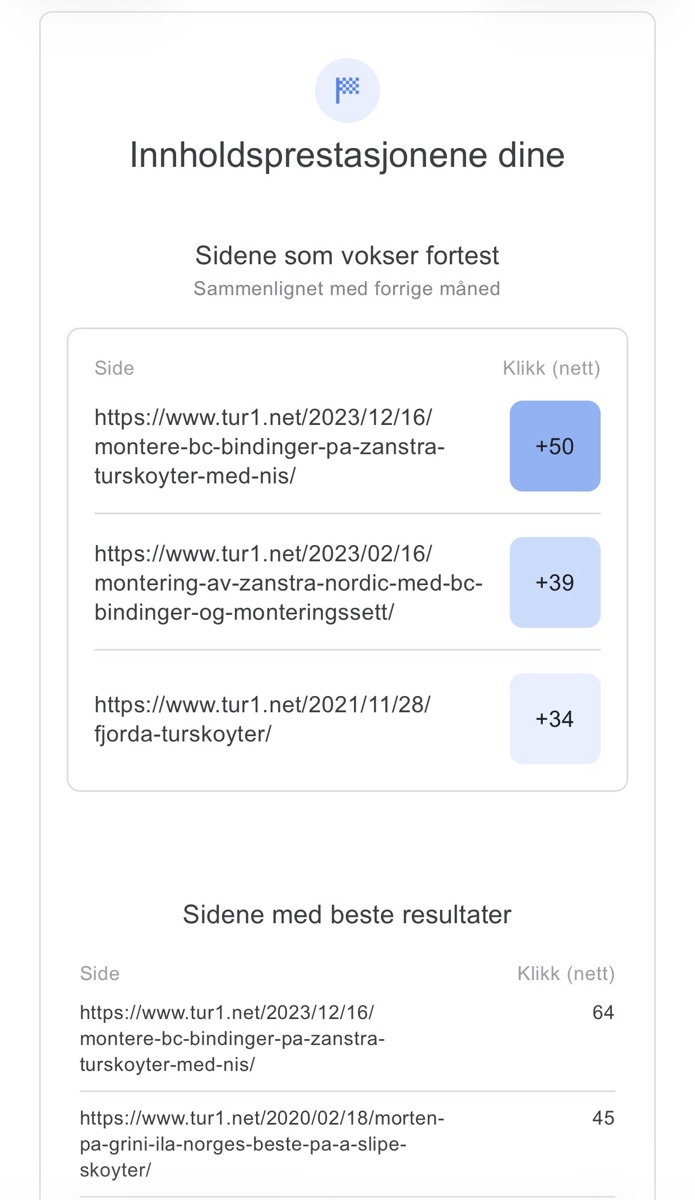Open the fjorda-turskoyter page link

click(262, 719)
